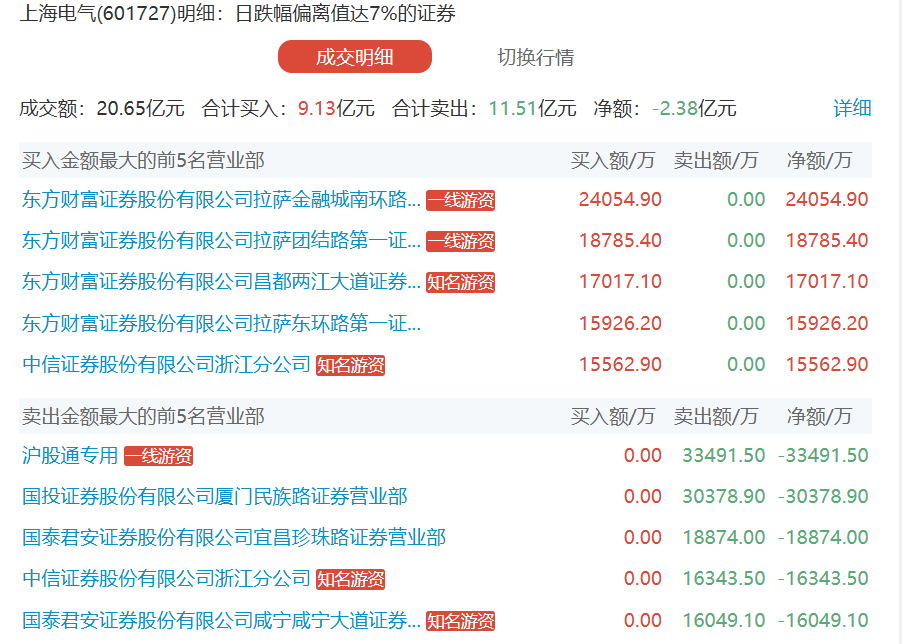The image size is (902, 644).
Task: Open 中信证券浙江分公司 in the sell list
Action: pos(166,579)
